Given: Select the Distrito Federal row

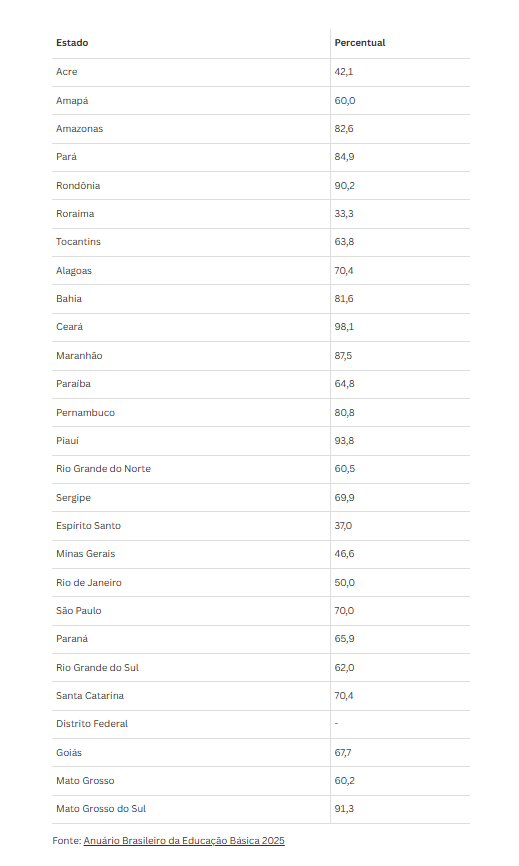Looking at the screenshot, I should [x=261, y=724].
